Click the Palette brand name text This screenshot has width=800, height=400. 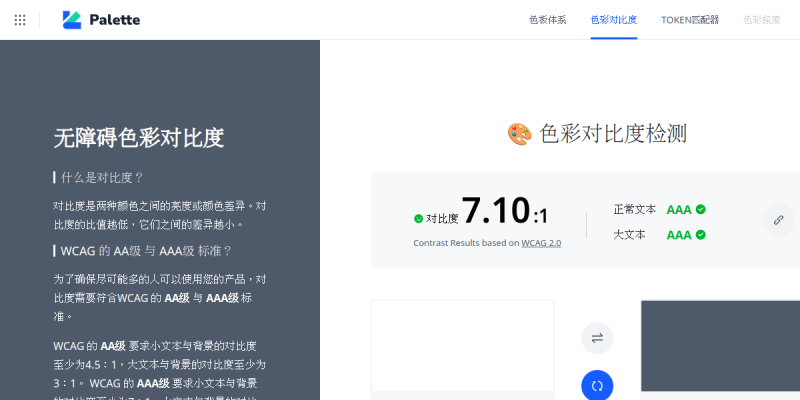coord(114,20)
